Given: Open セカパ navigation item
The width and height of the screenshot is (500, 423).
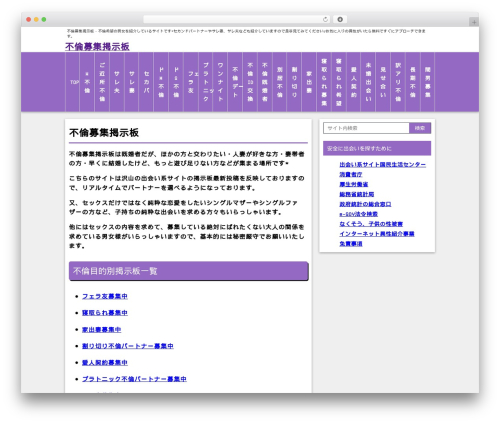Looking at the screenshot, I should click(x=146, y=82).
